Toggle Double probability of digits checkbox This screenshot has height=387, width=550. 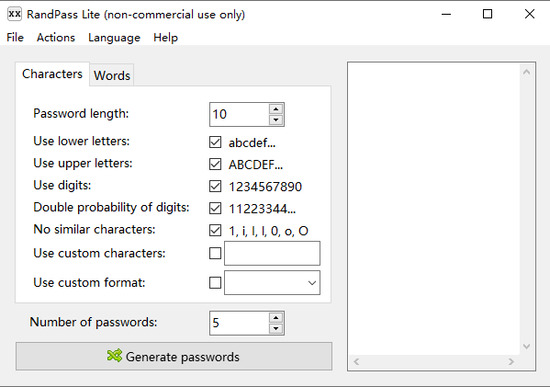click(x=215, y=208)
